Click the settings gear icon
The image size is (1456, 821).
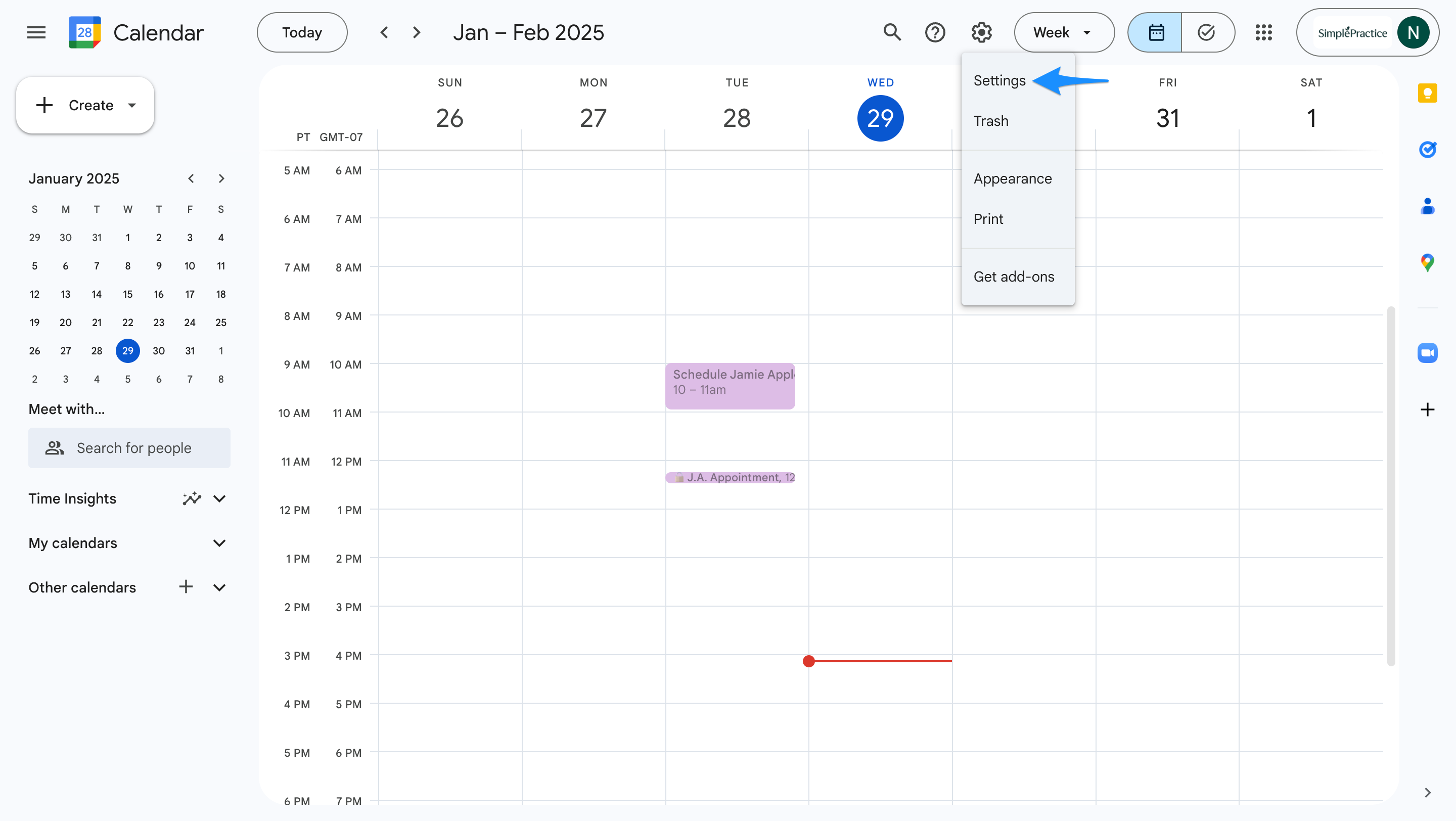(981, 32)
